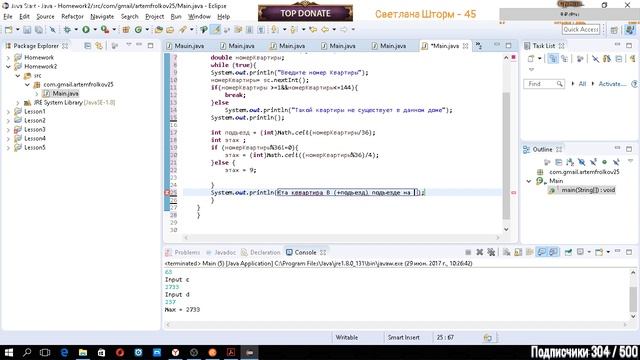Expand the JRE System Library node
The height and width of the screenshot is (360, 640).
click(18, 102)
